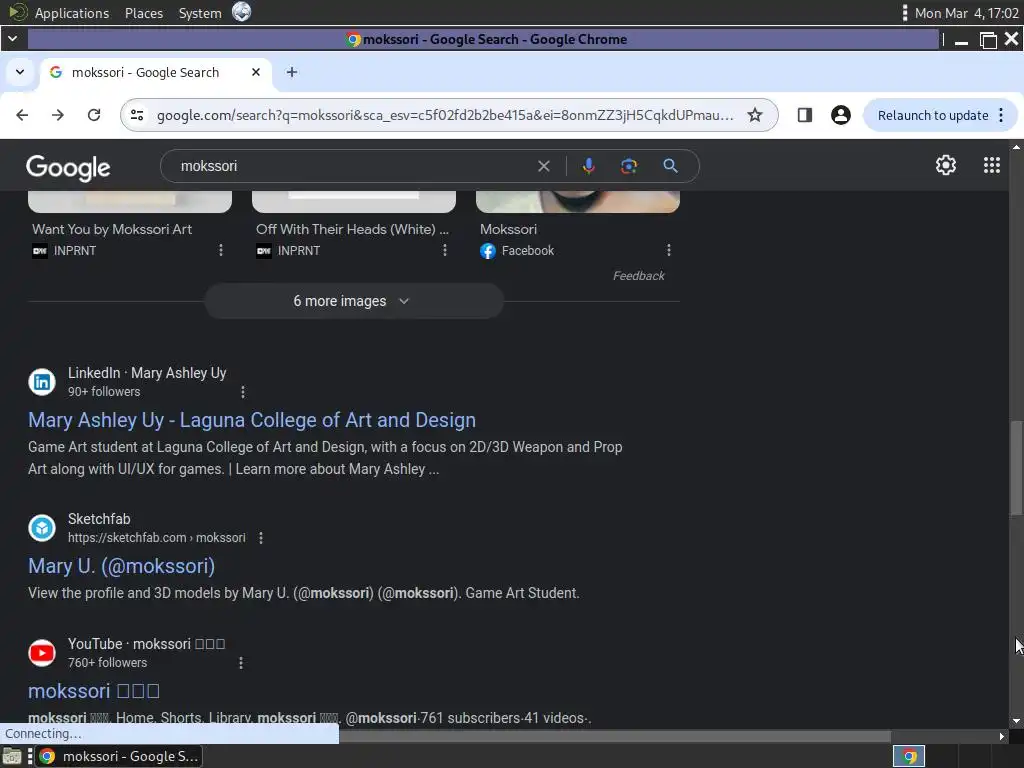Open Mary Ashley Uy Laguna College link
The height and width of the screenshot is (768, 1024).
pos(251,420)
